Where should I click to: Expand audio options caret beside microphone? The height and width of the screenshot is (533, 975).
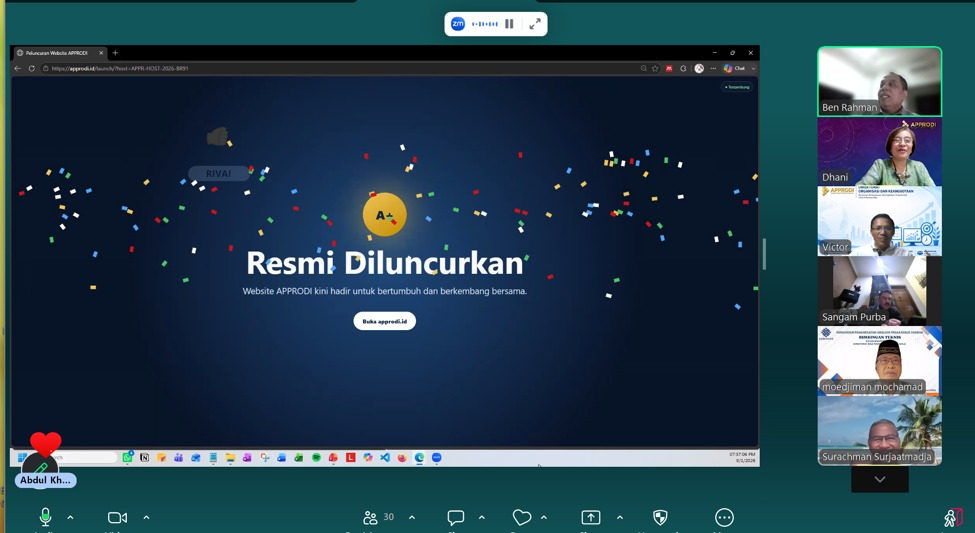[70, 517]
